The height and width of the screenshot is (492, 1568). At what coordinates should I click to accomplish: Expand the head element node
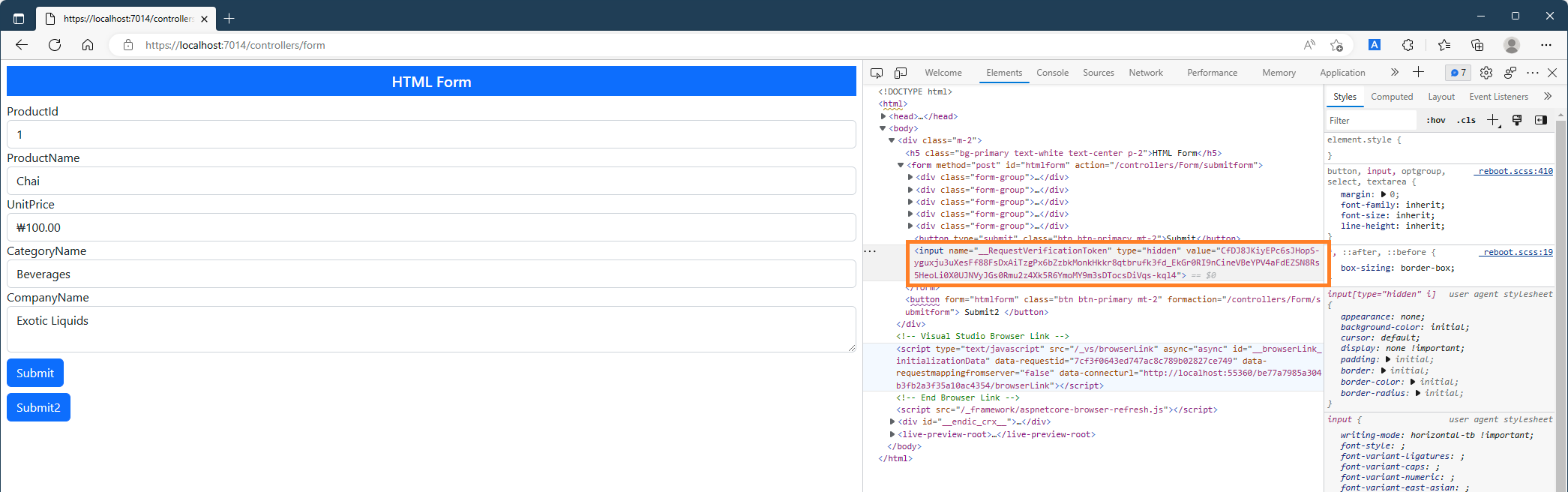pos(883,116)
